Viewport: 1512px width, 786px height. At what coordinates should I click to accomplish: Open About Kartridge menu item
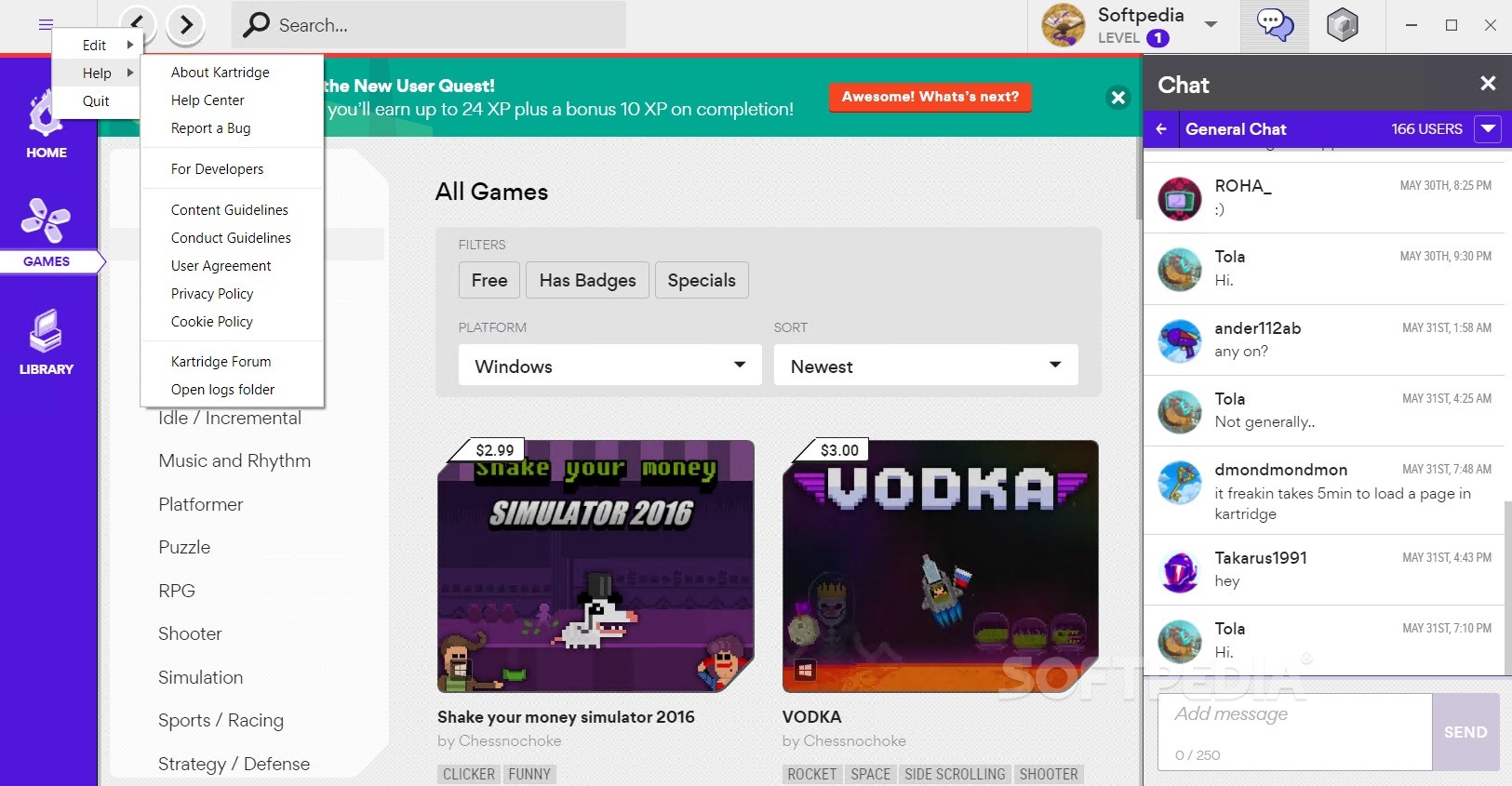tap(232, 72)
